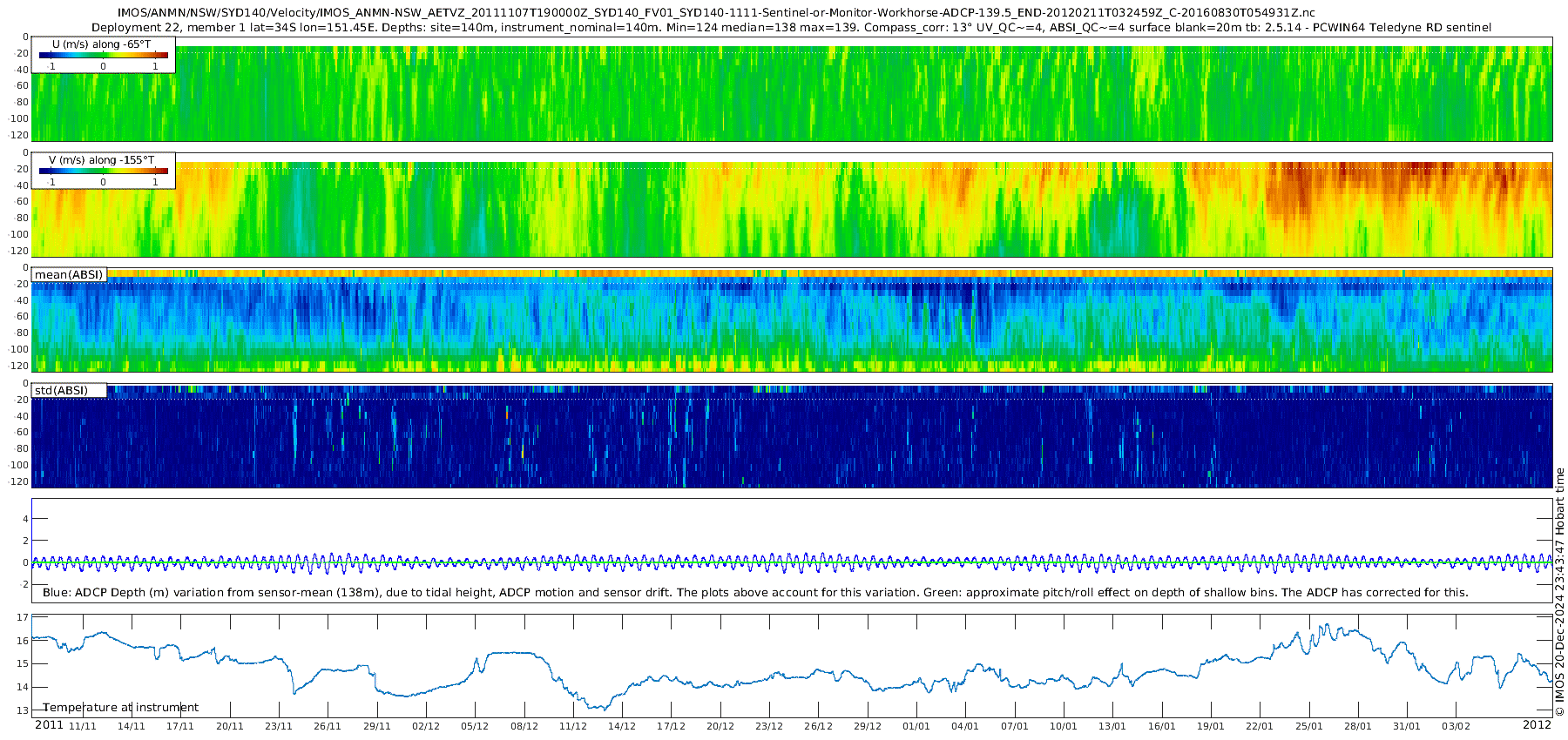Viewport: 1568px width, 740px height.
Task: Click the 'Temperature at instrument' label
Action: click(120, 708)
